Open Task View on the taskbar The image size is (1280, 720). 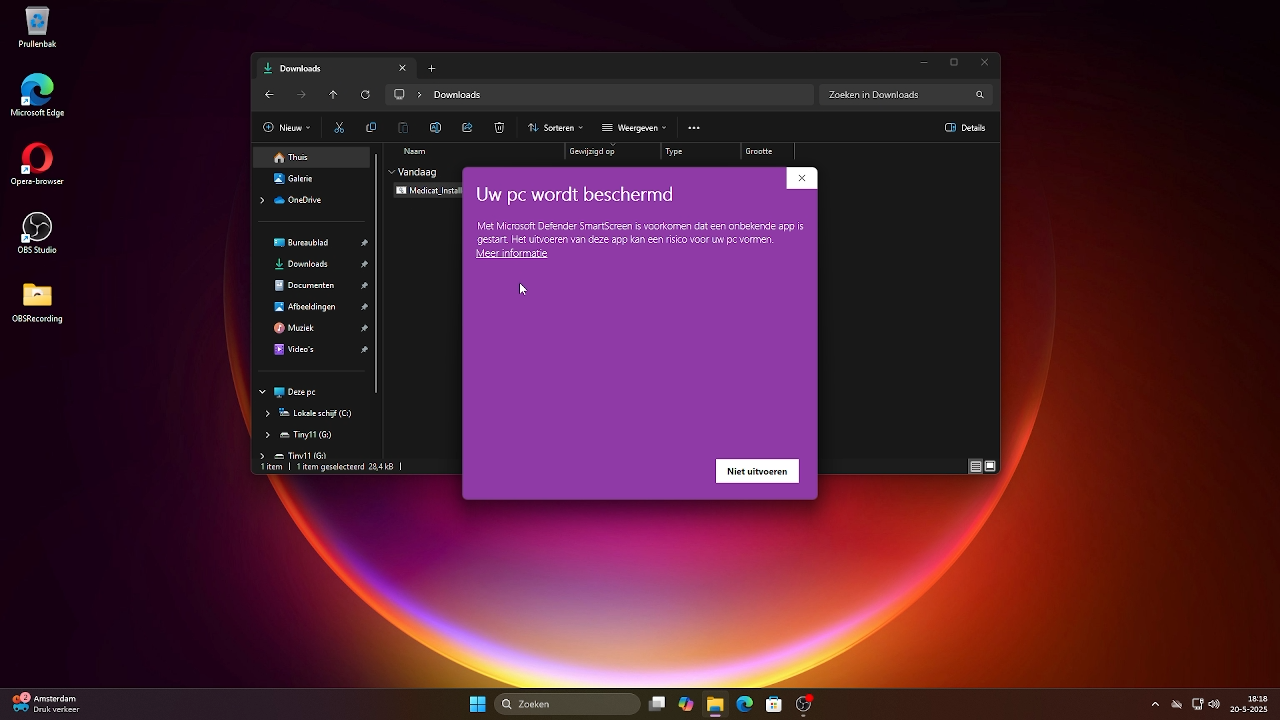657,704
